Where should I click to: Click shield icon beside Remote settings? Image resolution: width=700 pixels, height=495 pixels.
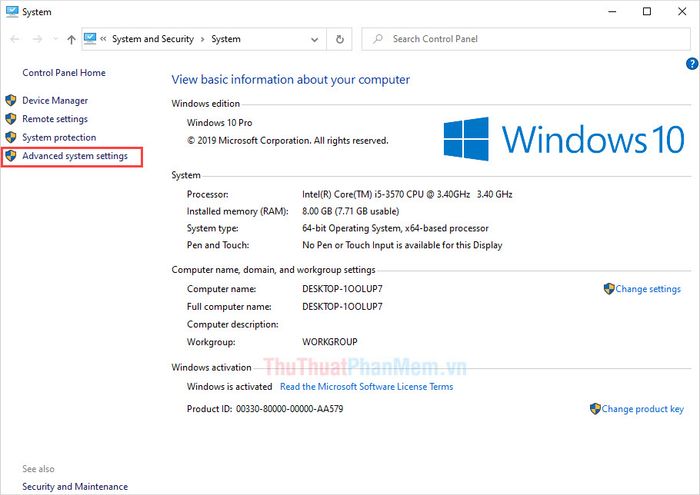pyautogui.click(x=11, y=118)
